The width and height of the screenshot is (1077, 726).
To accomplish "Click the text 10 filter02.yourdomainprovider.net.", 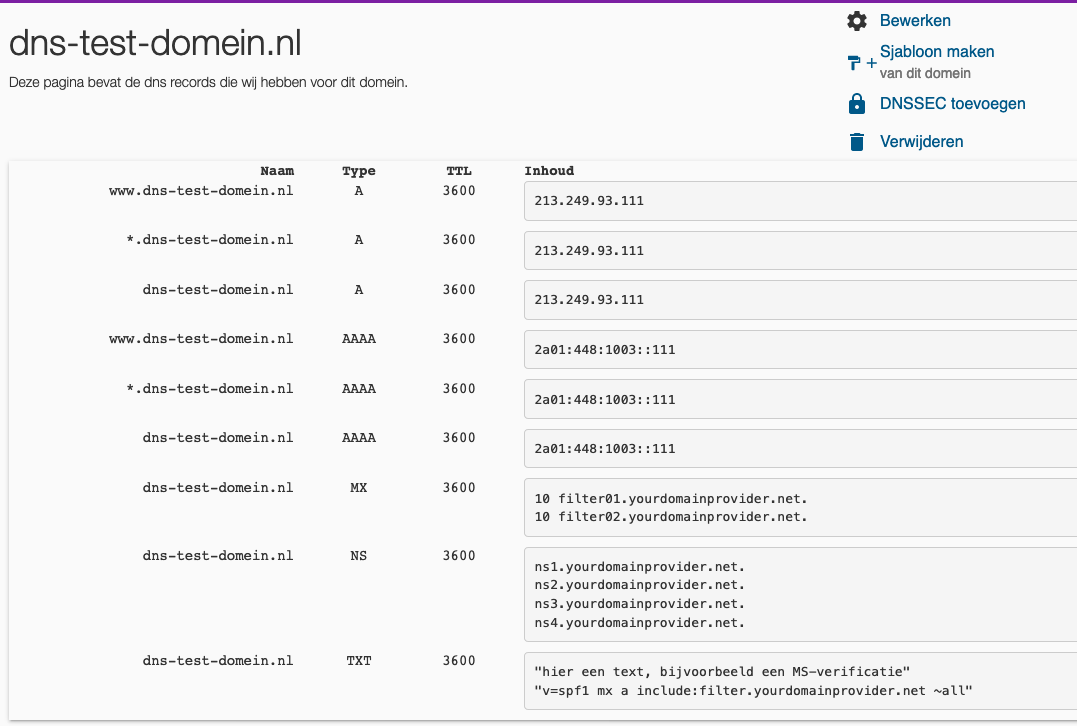I will (x=671, y=517).
